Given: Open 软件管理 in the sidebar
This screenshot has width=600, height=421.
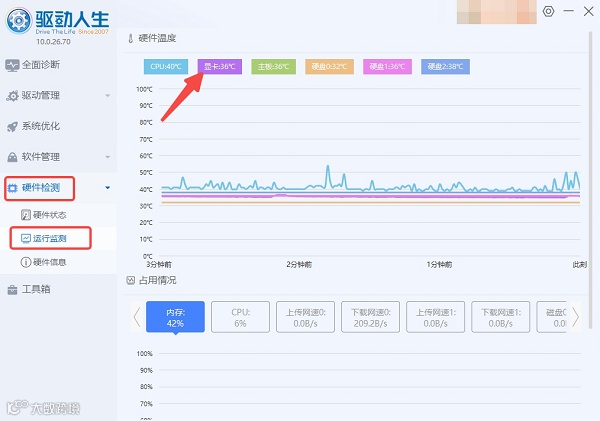Looking at the screenshot, I should point(41,157).
